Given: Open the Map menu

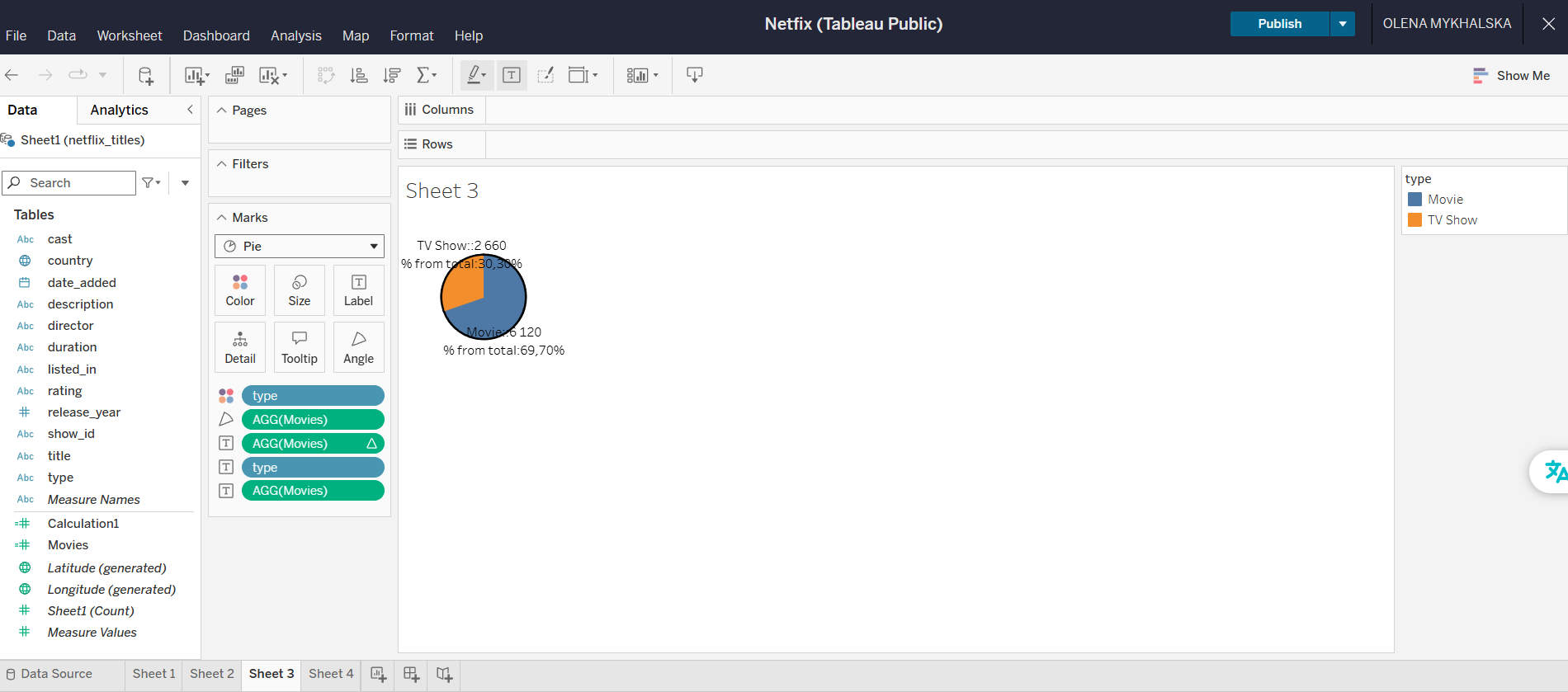Looking at the screenshot, I should pyautogui.click(x=356, y=35).
